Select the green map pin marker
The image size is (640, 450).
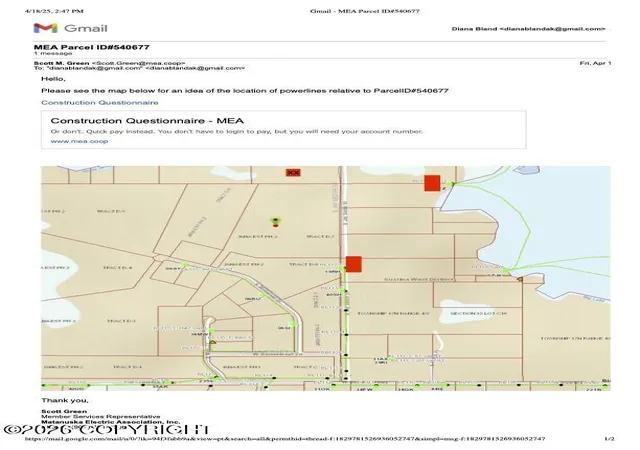(276, 221)
